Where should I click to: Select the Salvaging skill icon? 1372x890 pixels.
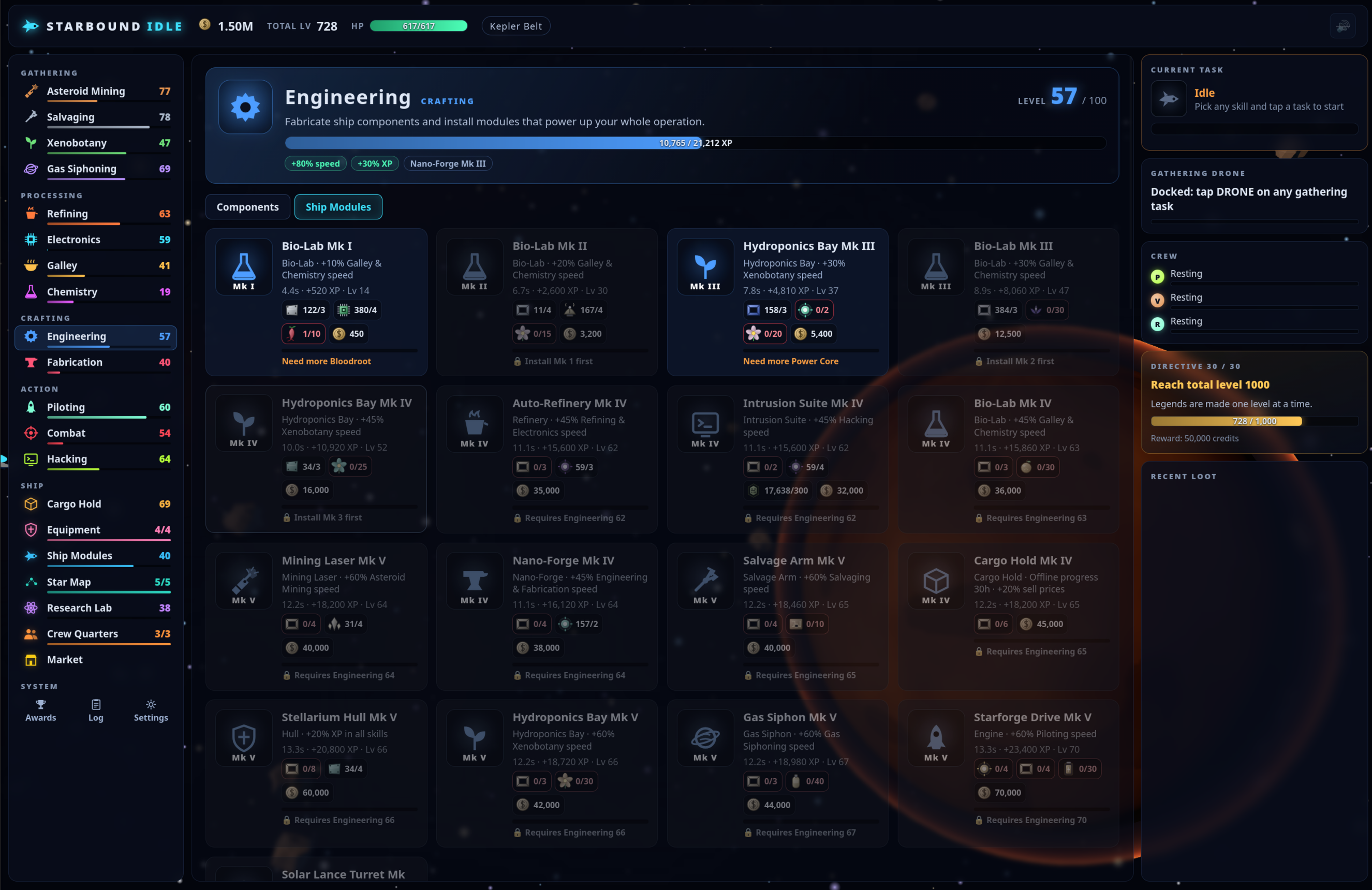pos(31,117)
